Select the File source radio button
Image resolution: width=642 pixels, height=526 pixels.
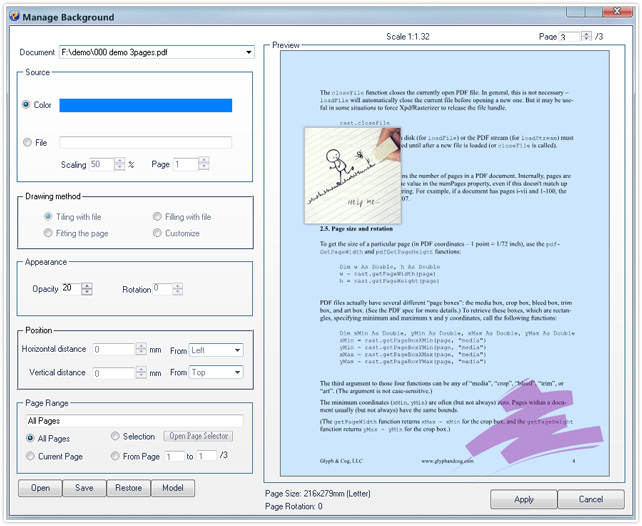[27, 142]
